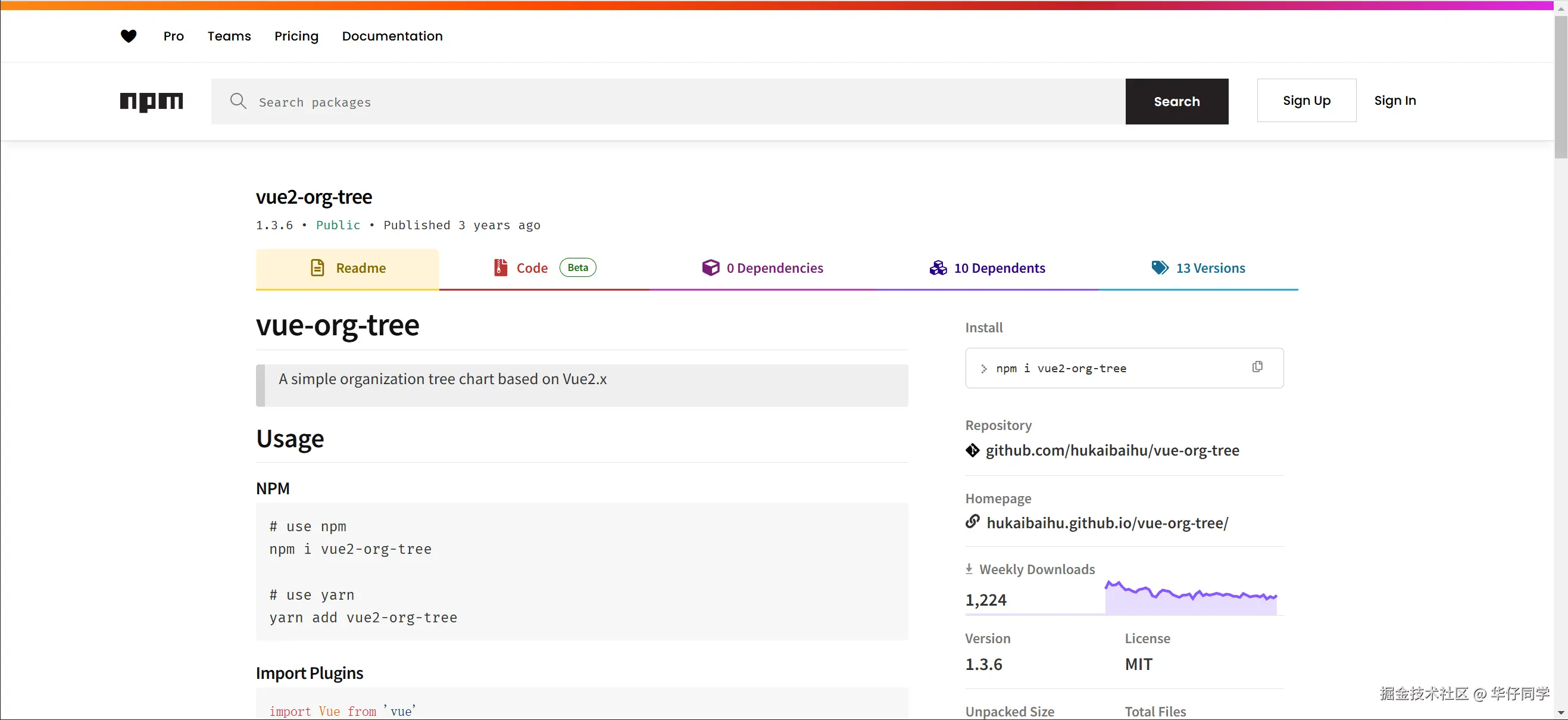The height and width of the screenshot is (720, 1568).
Task: Click the Code tab zip file icon
Action: tap(501, 267)
